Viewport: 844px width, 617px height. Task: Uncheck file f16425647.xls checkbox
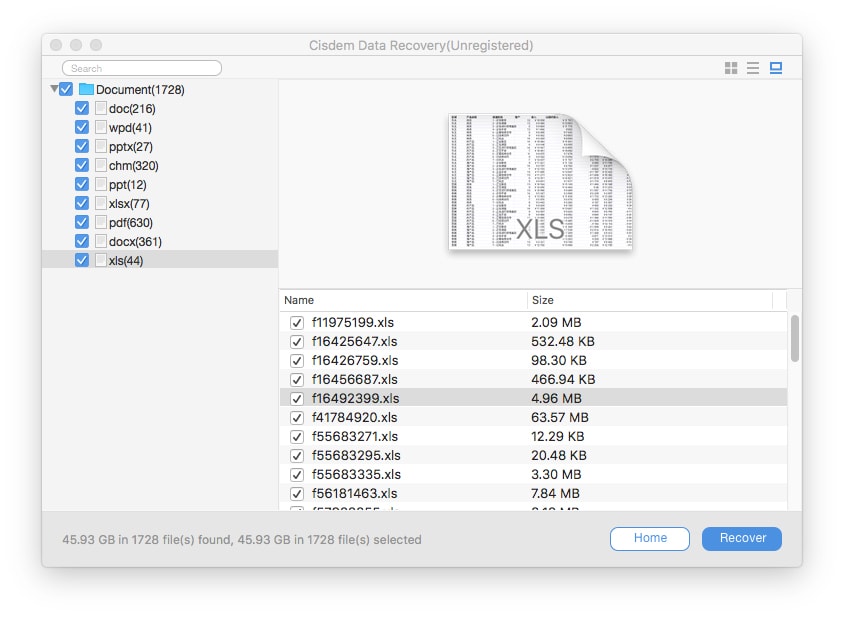point(297,341)
